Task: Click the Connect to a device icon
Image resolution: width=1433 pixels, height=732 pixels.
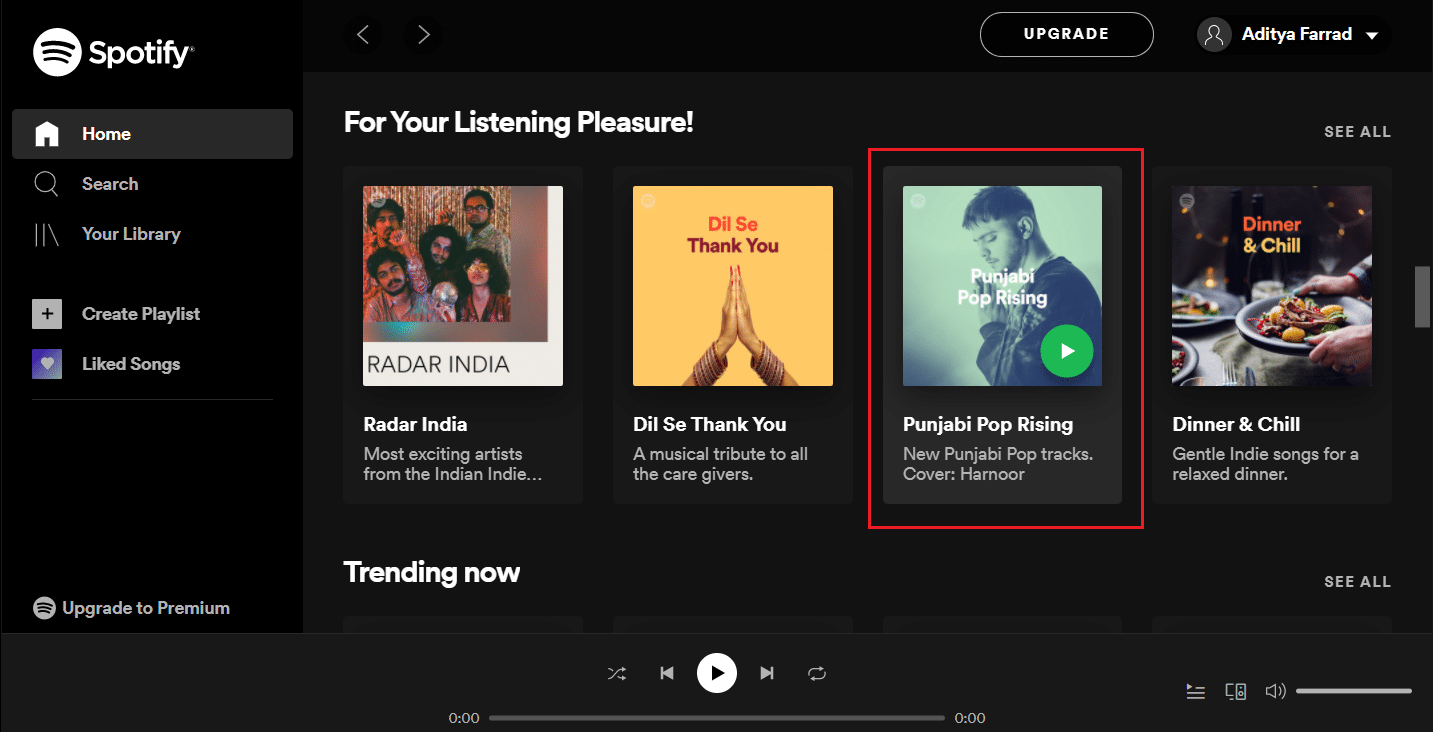Action: pos(1235,690)
